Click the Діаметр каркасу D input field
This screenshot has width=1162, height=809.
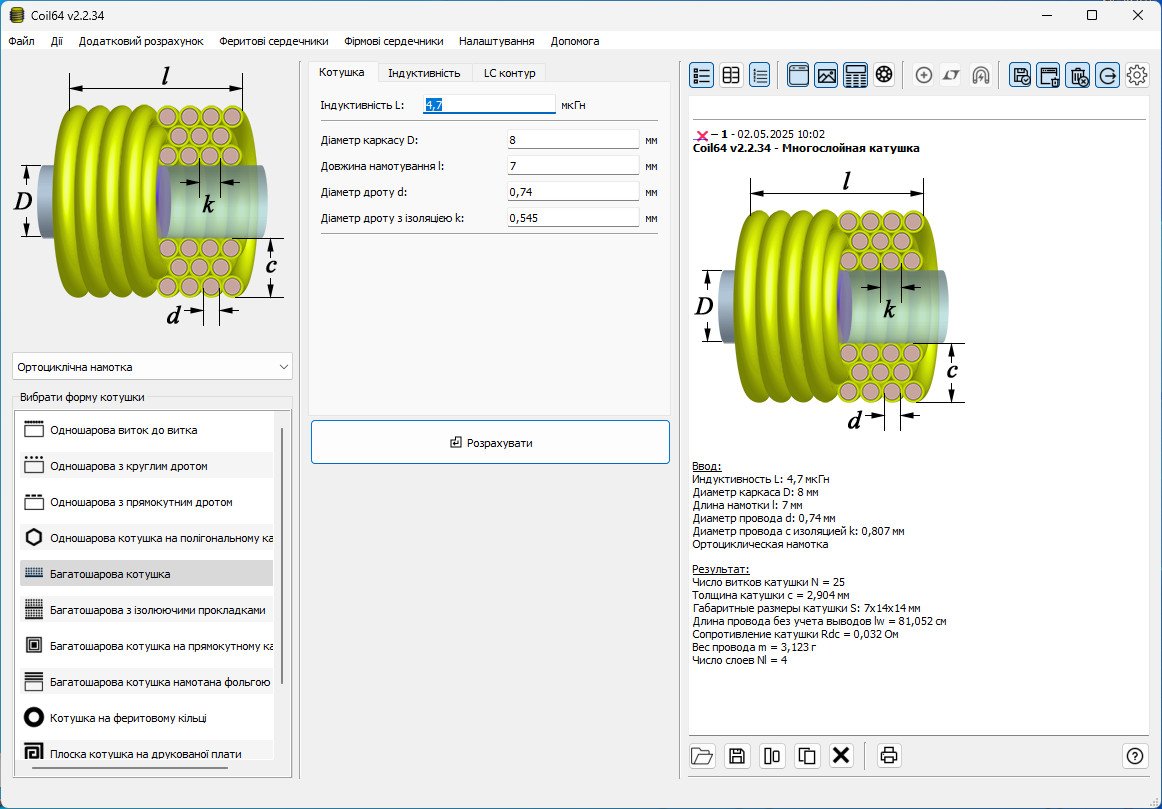[x=572, y=140]
